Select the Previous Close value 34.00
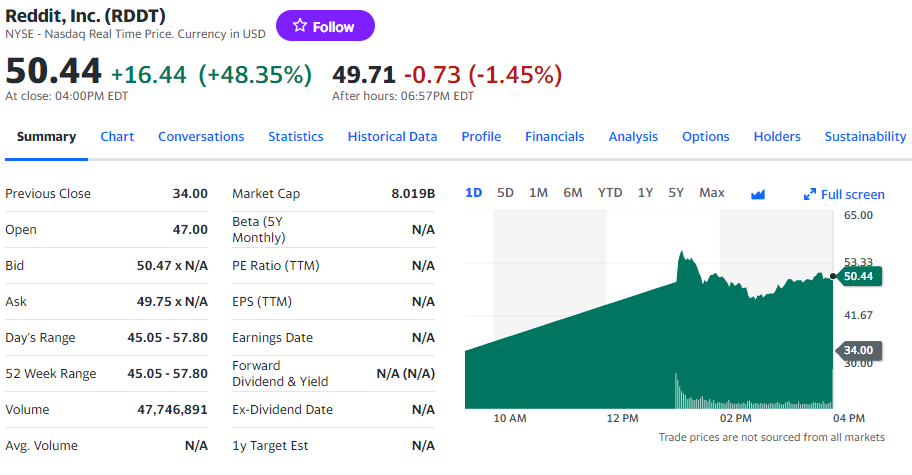This screenshot has width=912, height=475. click(x=190, y=194)
